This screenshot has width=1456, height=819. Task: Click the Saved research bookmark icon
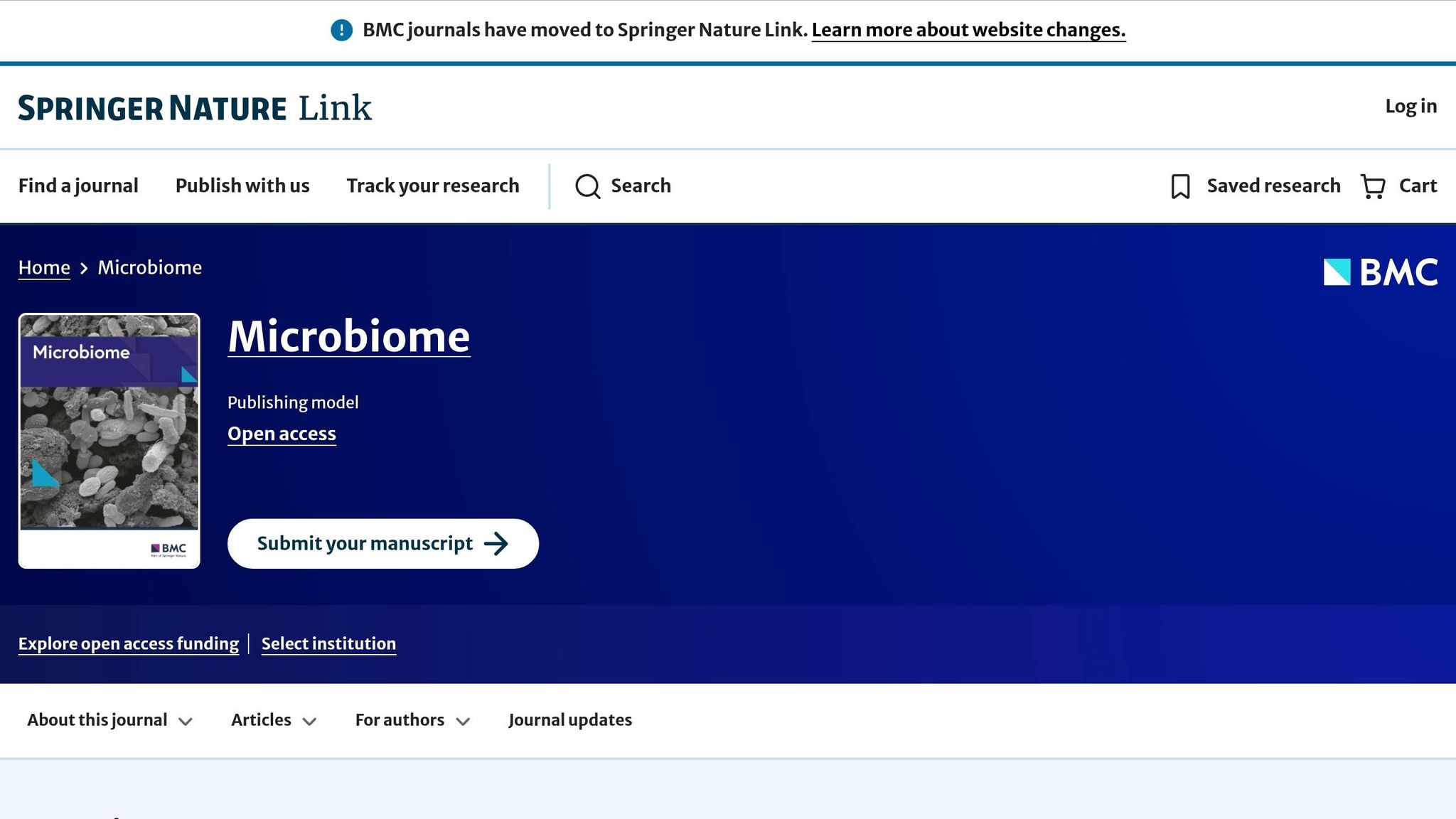(x=1180, y=186)
